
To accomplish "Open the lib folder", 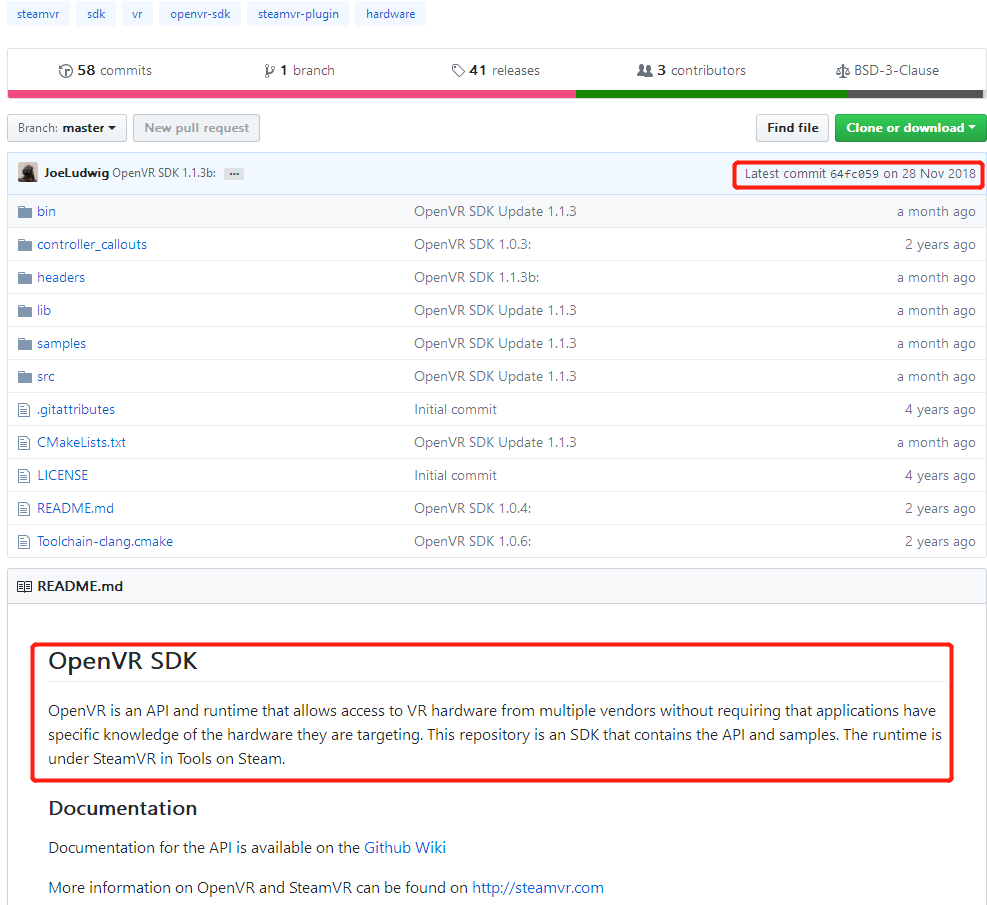I will click(x=43, y=310).
